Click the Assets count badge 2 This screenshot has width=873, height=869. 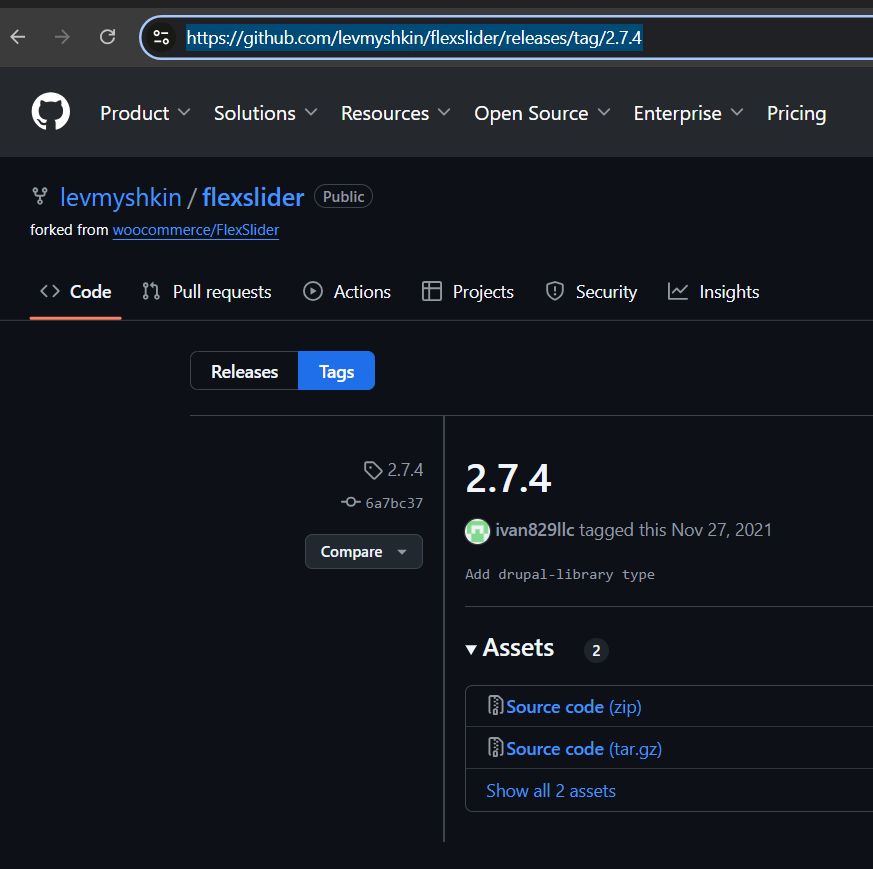point(596,650)
